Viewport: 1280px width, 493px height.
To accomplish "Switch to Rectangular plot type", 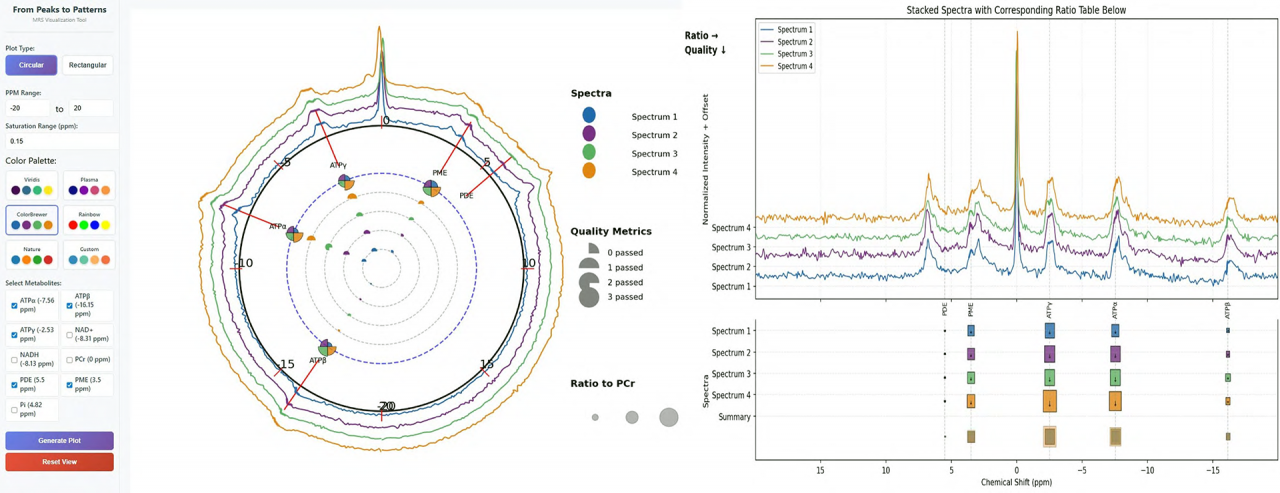I will 87,65.
